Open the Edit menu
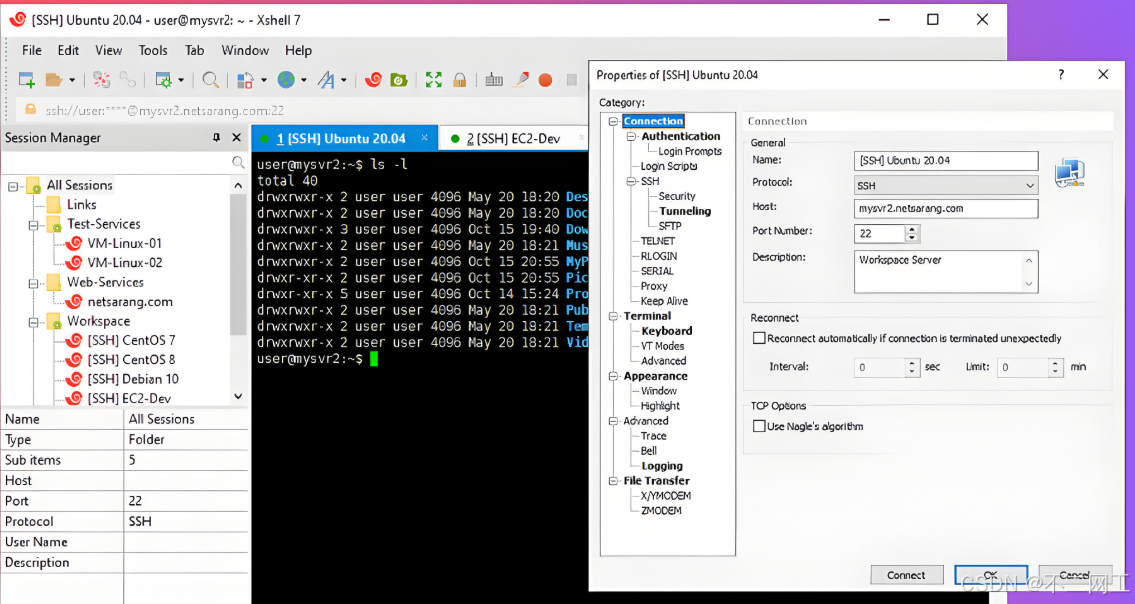1135x604 pixels. pyautogui.click(x=68, y=50)
